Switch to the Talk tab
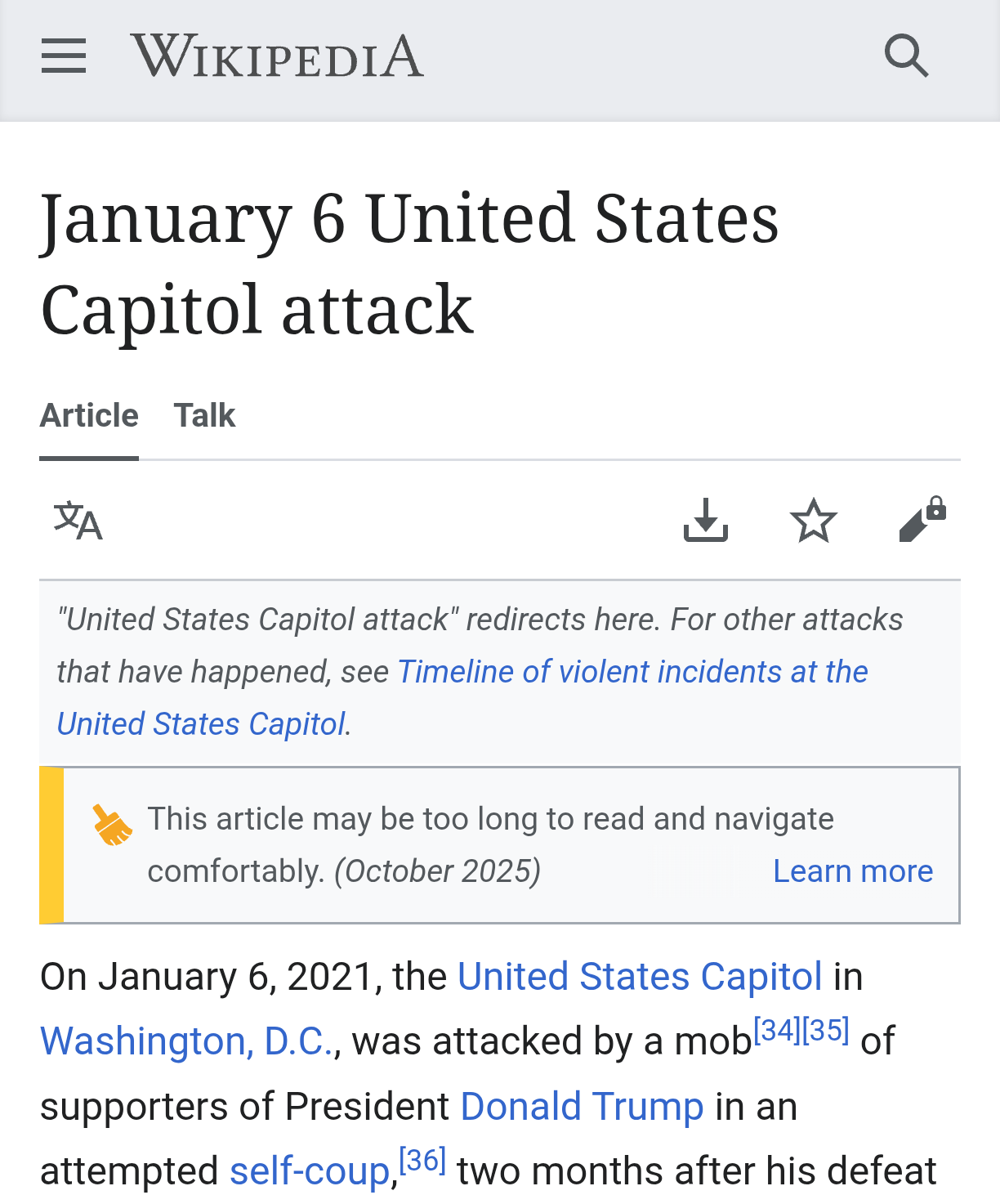 pos(204,415)
